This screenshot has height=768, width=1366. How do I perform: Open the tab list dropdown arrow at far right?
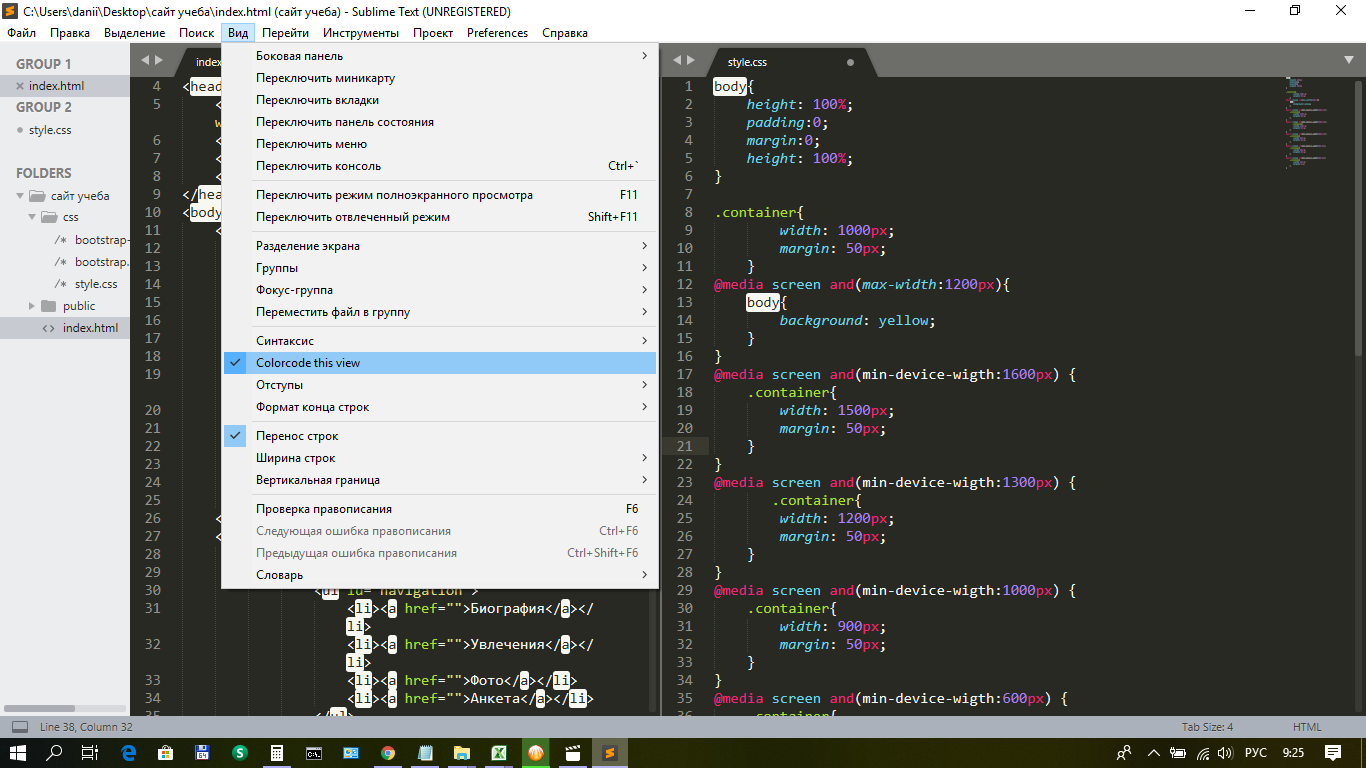(x=1349, y=60)
